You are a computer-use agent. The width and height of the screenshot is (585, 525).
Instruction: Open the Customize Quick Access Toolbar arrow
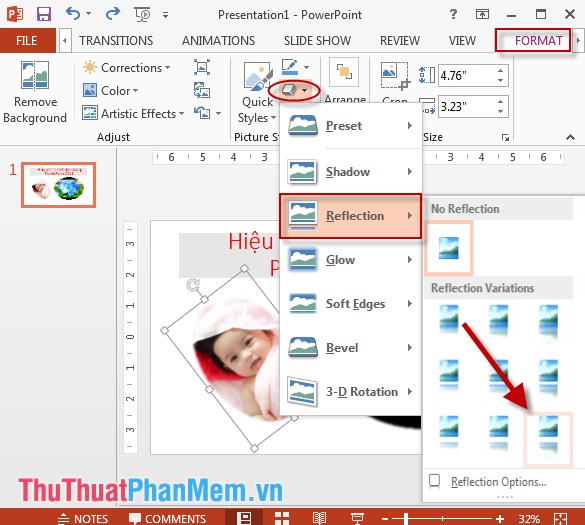[x=165, y=15]
